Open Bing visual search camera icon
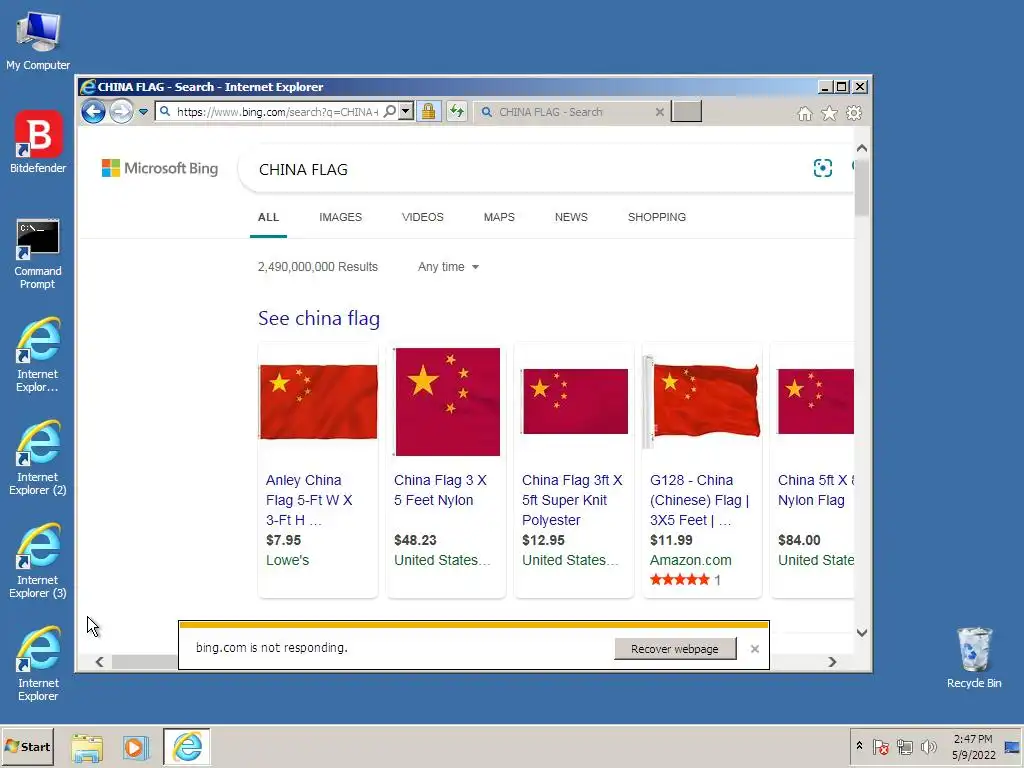 [x=823, y=168]
